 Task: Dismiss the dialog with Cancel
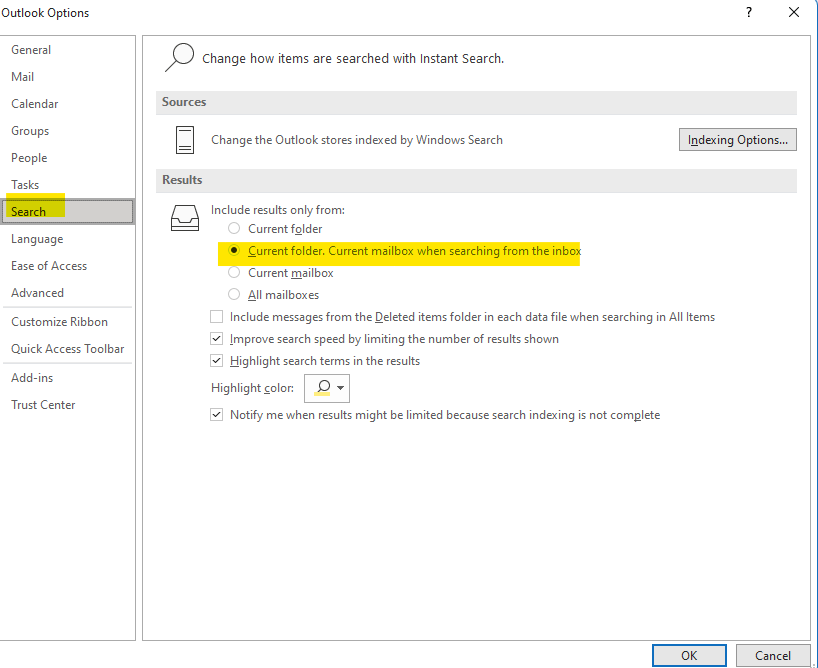click(773, 655)
